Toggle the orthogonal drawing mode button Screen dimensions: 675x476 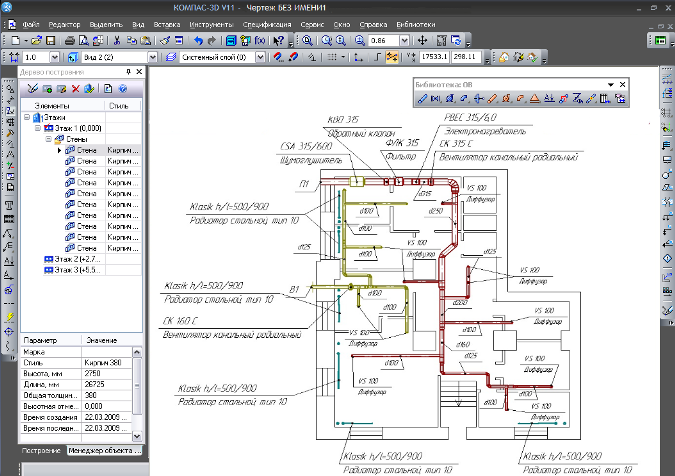378,57
